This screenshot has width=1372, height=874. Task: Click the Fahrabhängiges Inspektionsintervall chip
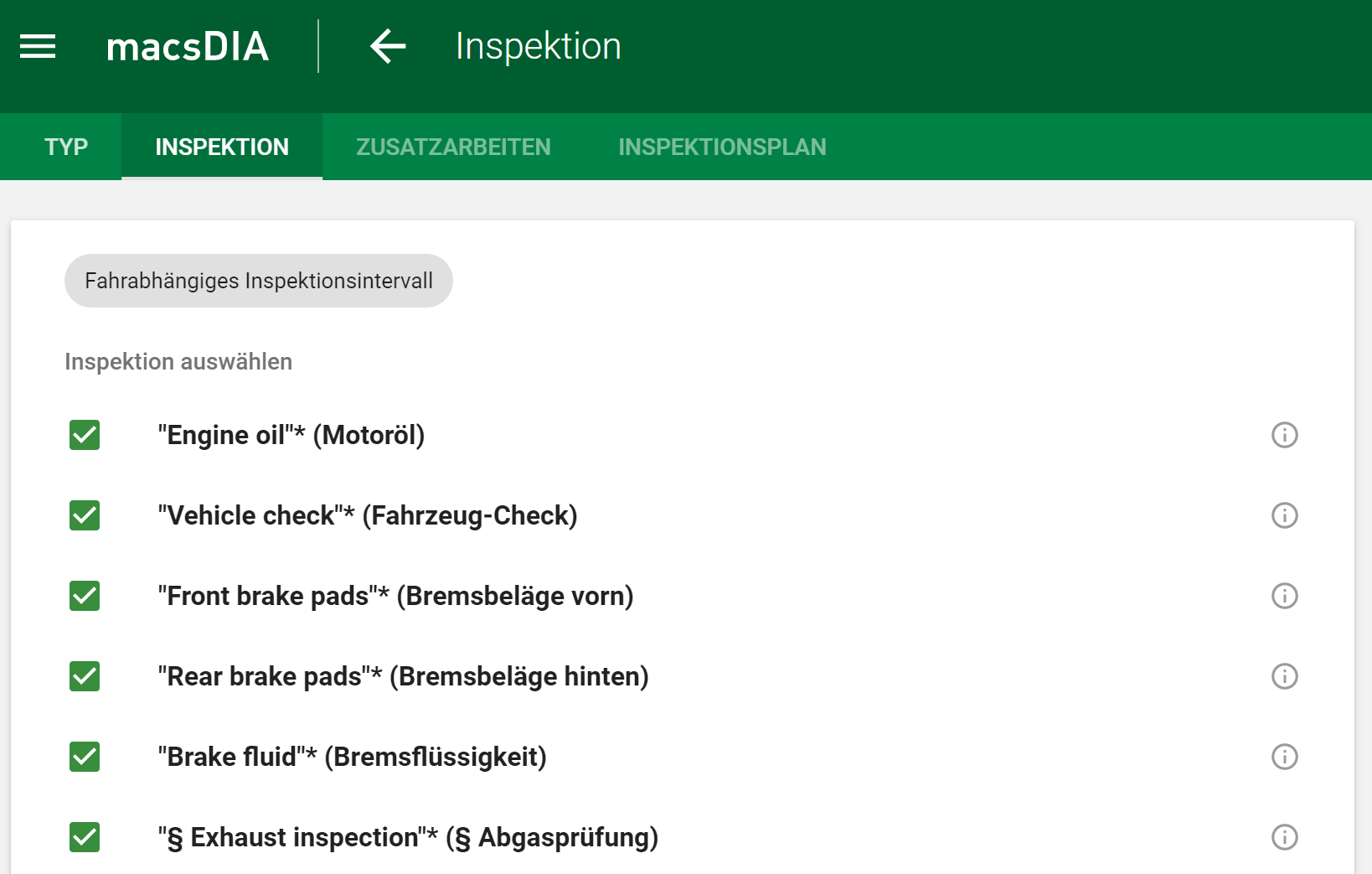click(259, 281)
